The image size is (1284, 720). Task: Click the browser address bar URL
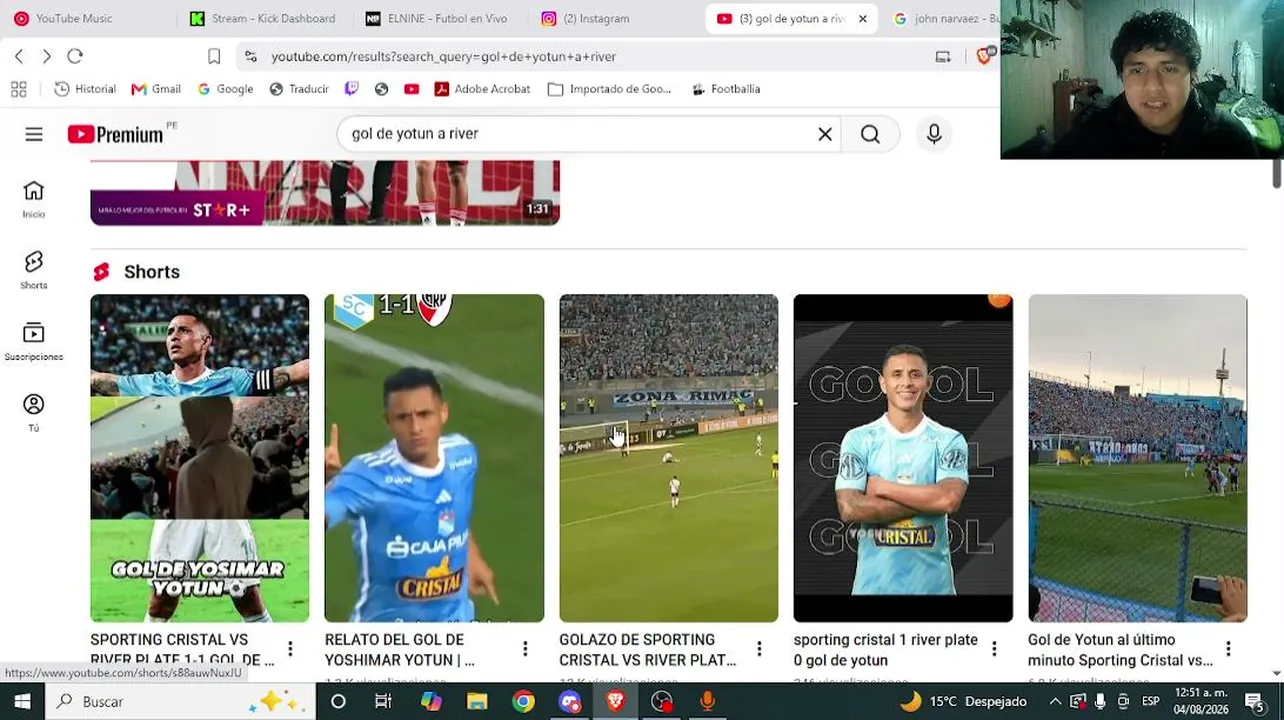click(444, 56)
